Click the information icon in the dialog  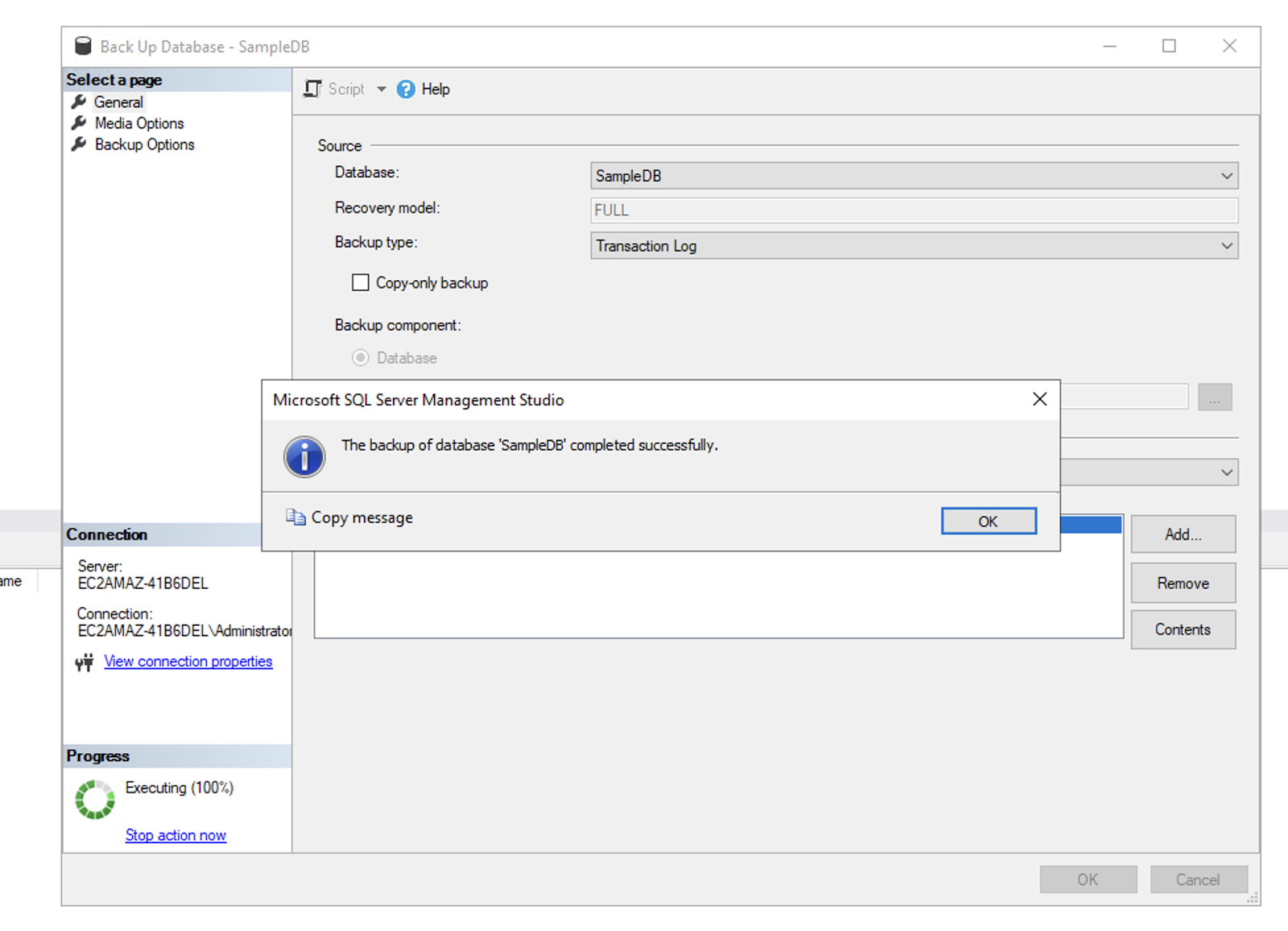tap(304, 456)
